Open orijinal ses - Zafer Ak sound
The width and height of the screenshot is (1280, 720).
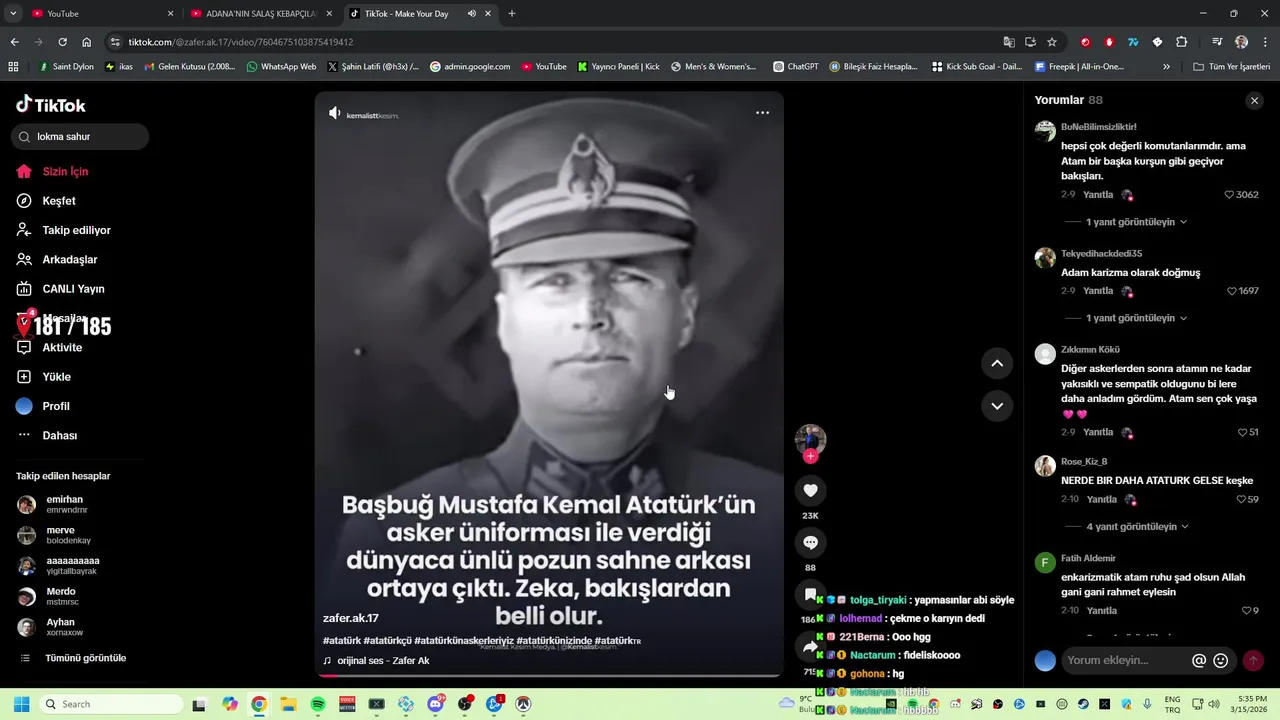tap(383, 661)
